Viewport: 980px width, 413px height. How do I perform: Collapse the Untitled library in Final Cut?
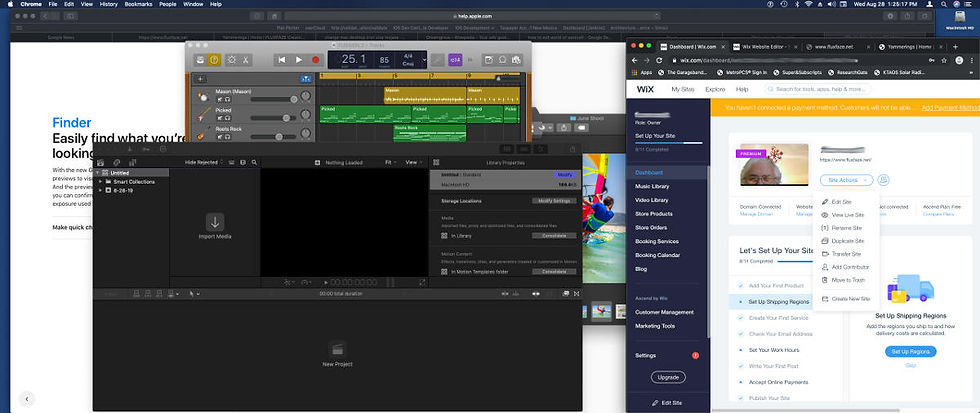(97, 173)
